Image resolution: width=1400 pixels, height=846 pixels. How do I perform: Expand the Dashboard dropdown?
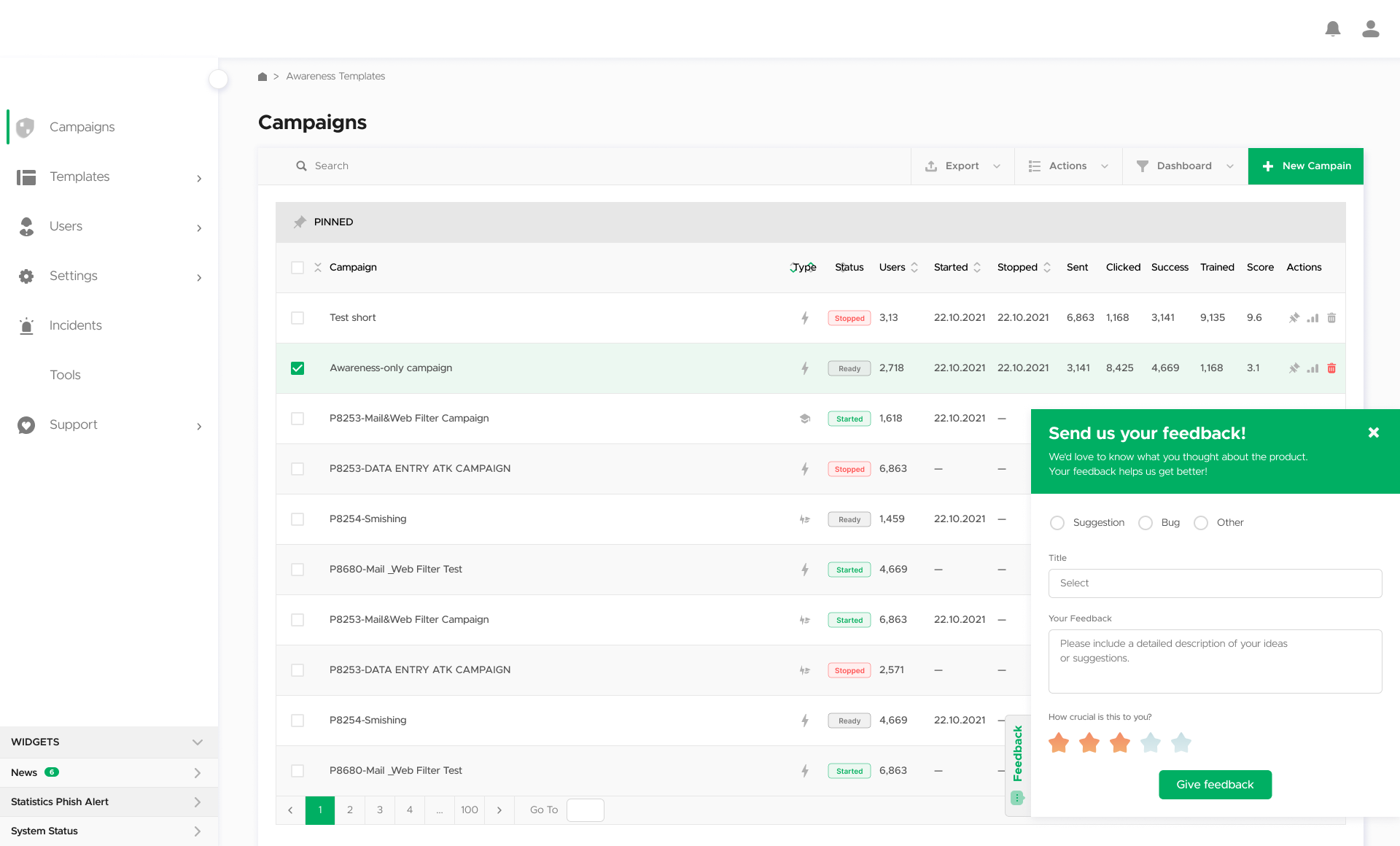click(x=1184, y=166)
